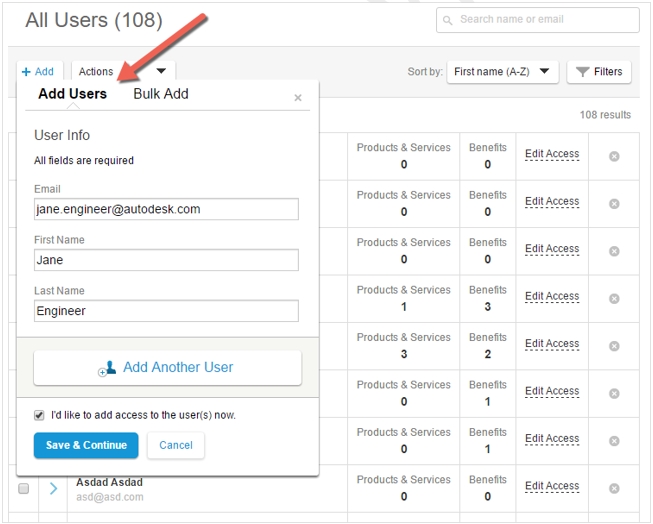Expand the Asdad Asdad user row
The height and width of the screenshot is (524, 653).
tap(53, 489)
